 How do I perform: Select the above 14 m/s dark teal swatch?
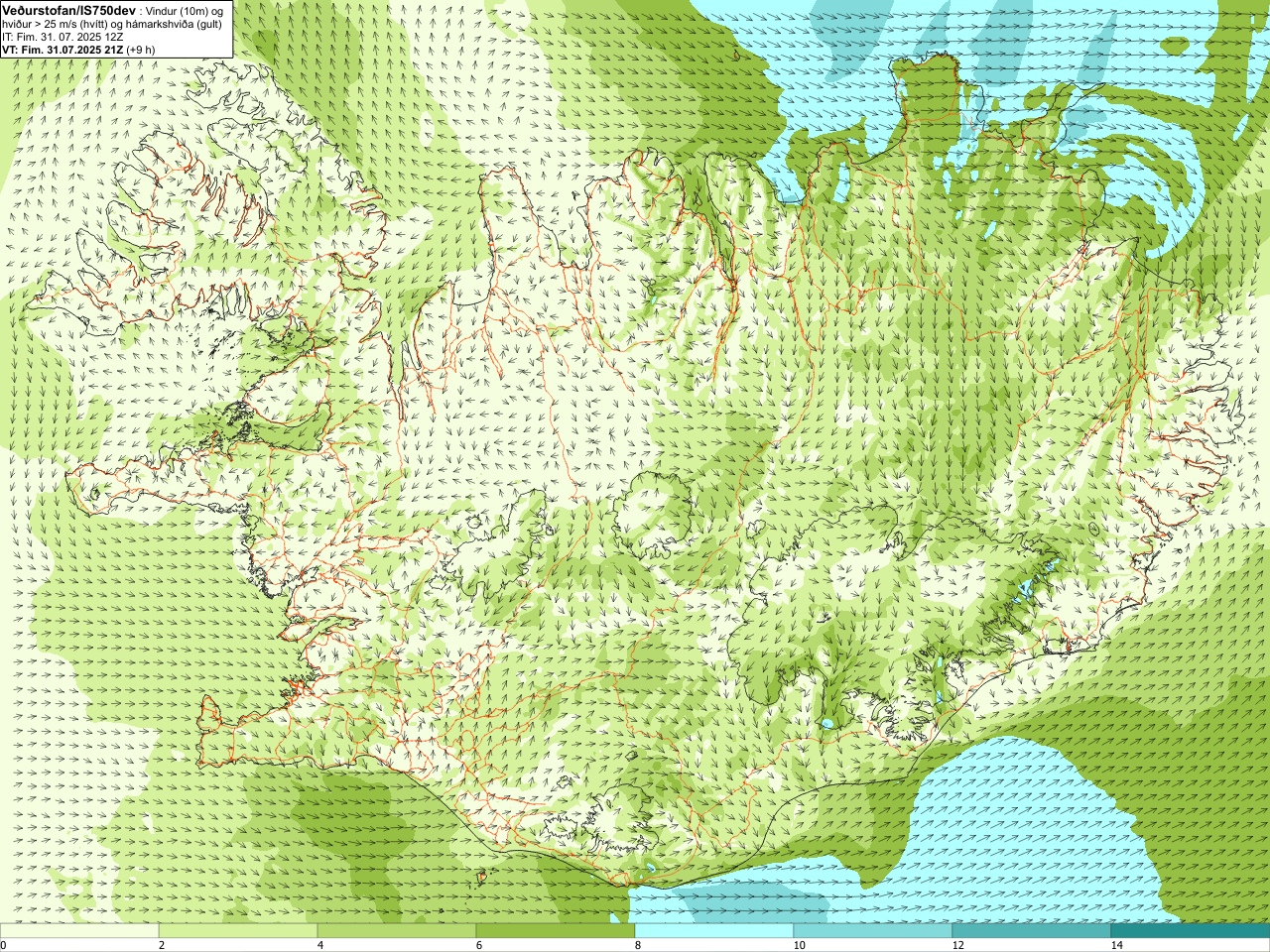point(1191,931)
